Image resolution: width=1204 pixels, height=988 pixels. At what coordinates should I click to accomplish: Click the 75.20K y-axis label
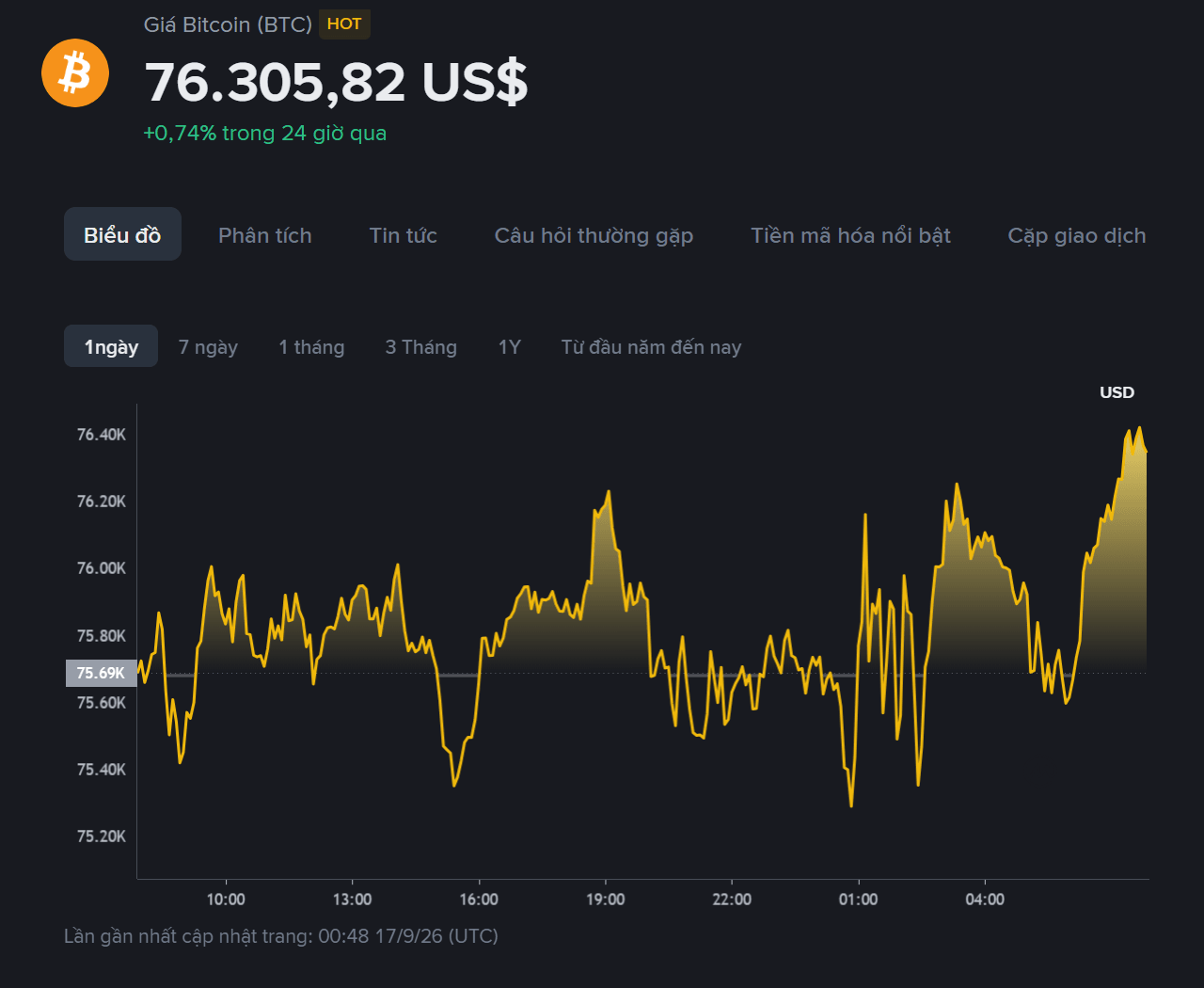[x=101, y=836]
